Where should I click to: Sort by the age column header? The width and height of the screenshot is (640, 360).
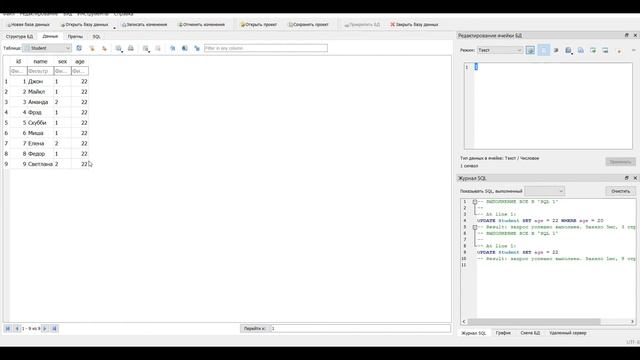[x=80, y=61]
